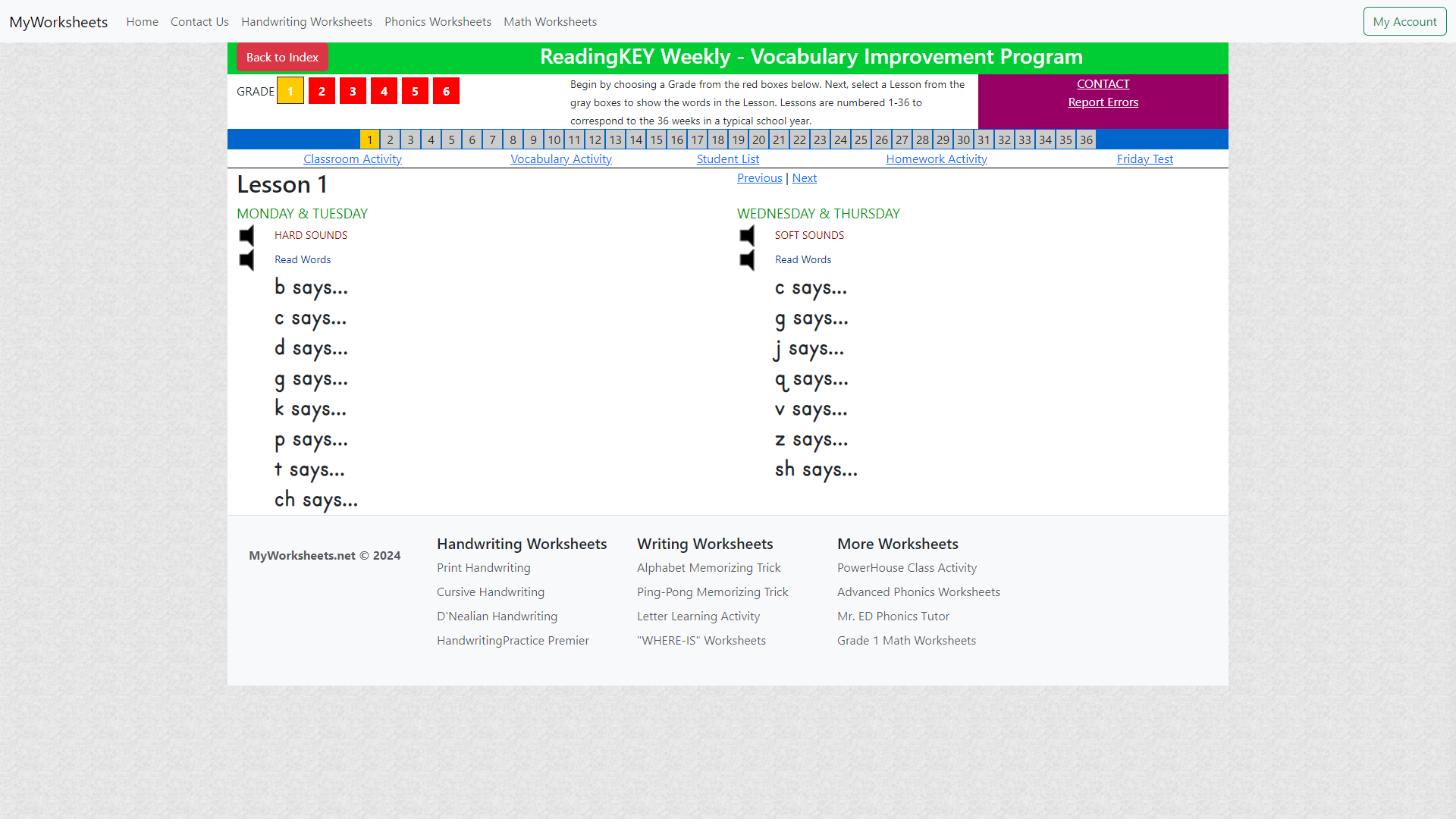1456x819 pixels.
Task: Play the soft sounds Read Words speaker icon
Action: pyautogui.click(x=748, y=260)
